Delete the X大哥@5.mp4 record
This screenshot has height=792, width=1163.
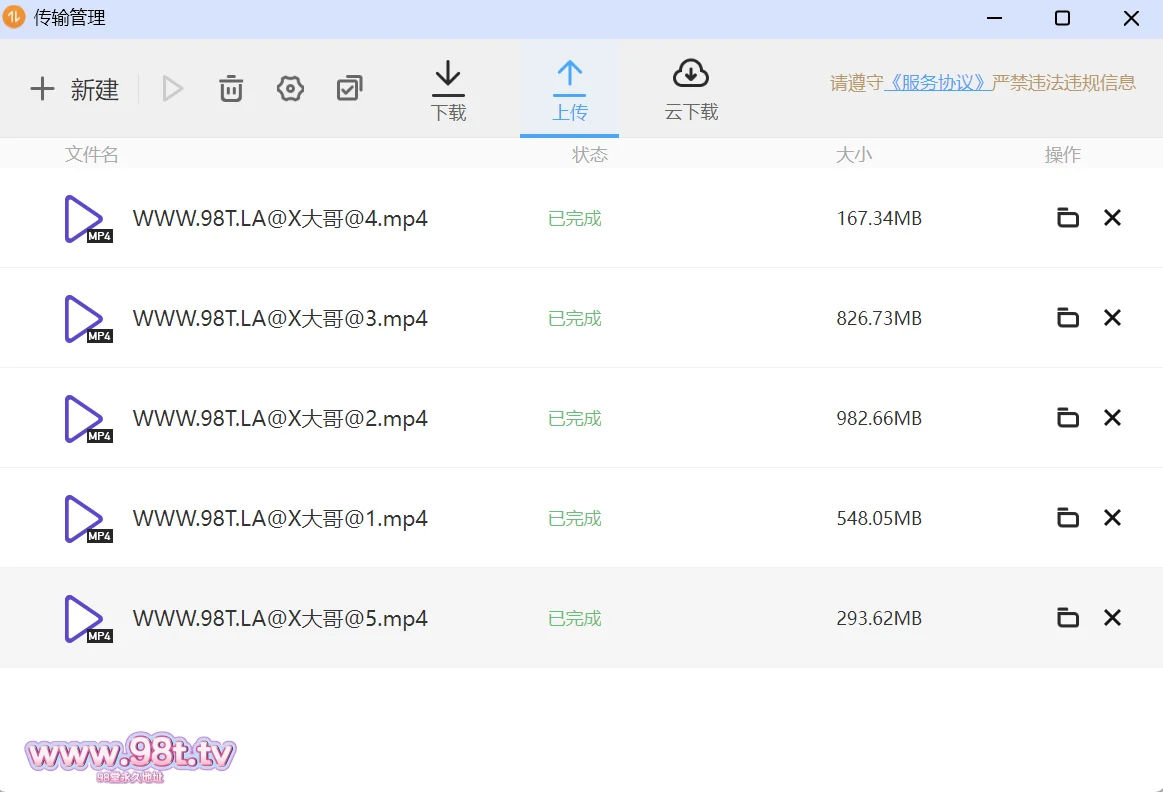(x=1112, y=618)
